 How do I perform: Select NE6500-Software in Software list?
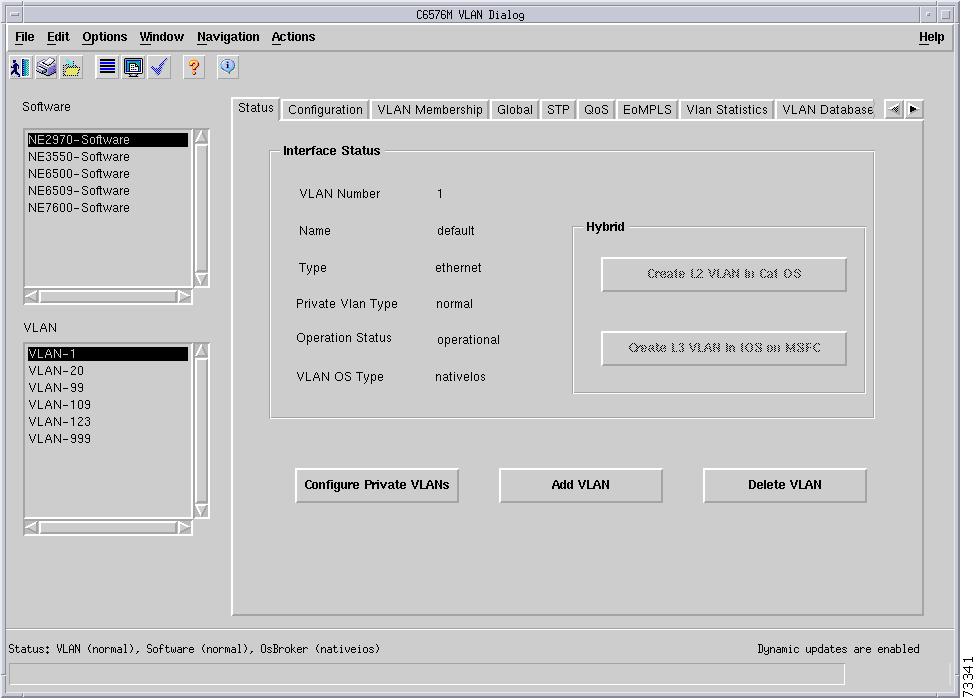107,173
